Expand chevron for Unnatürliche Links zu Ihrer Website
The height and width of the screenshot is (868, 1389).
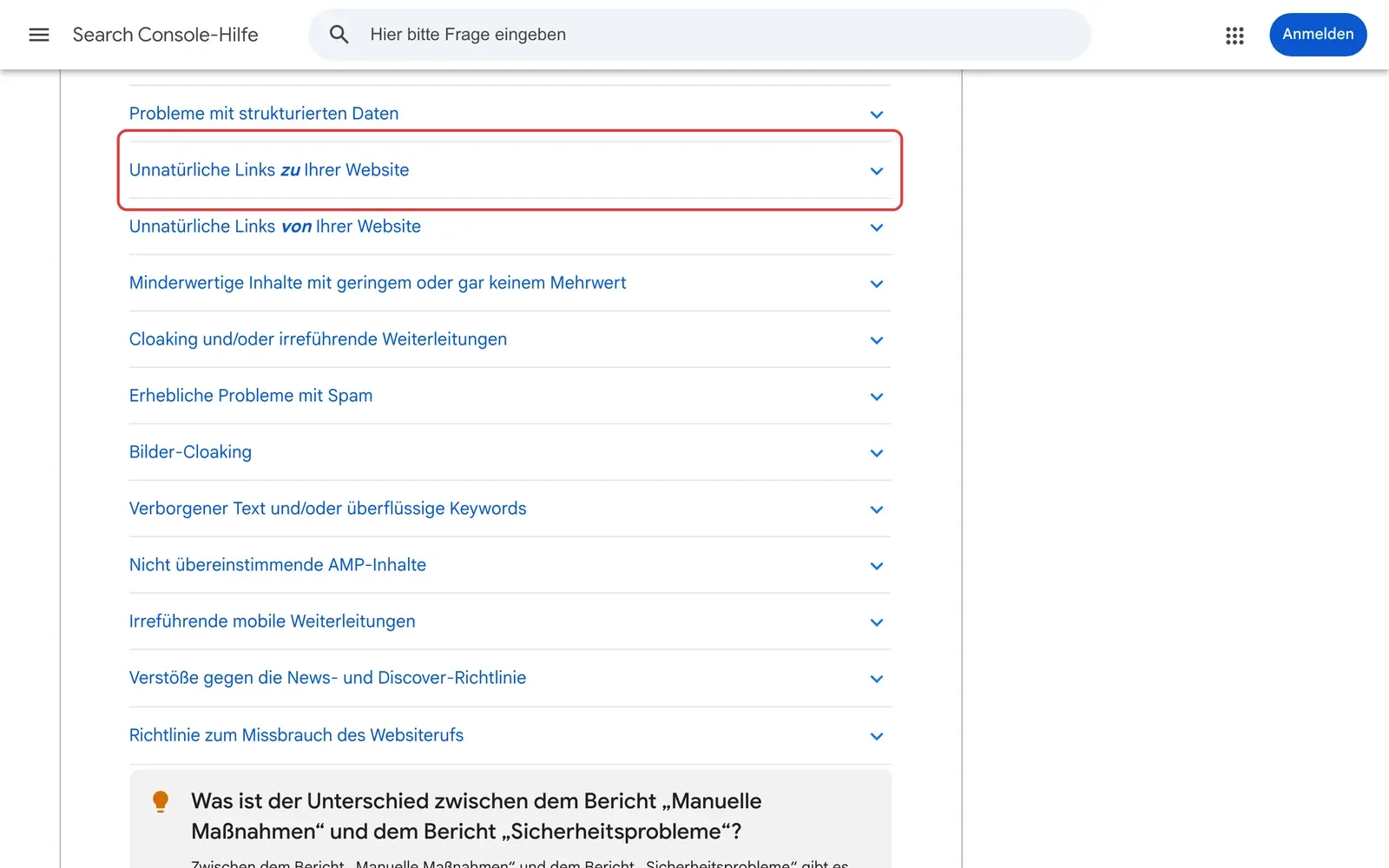coord(877,171)
